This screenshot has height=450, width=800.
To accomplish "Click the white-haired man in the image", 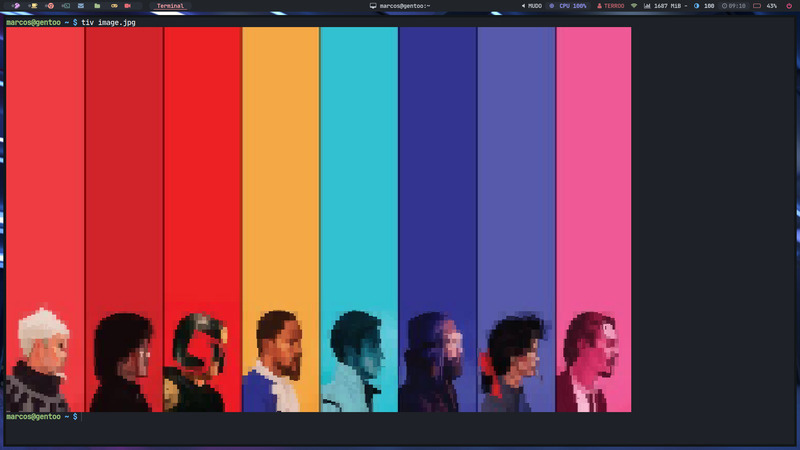I will (x=41, y=360).
